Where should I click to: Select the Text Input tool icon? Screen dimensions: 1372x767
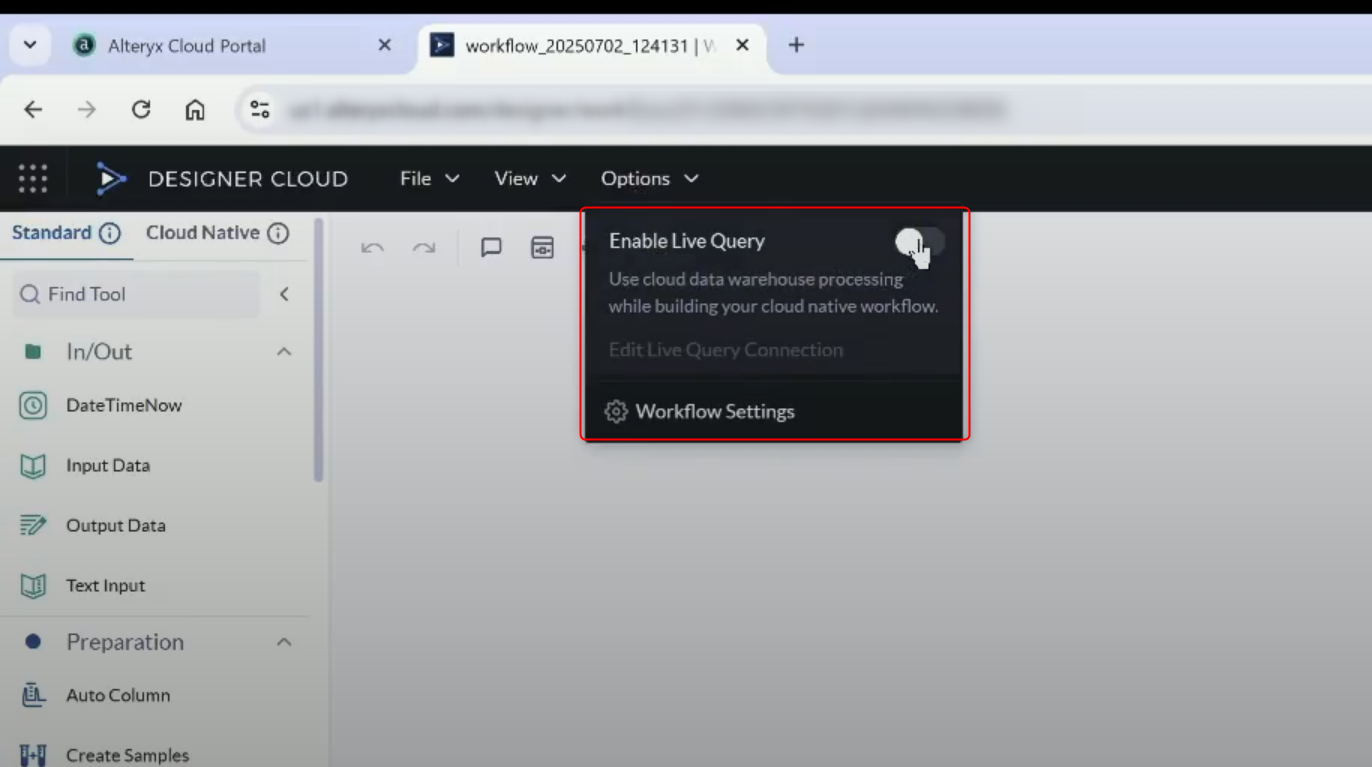[x=33, y=586]
